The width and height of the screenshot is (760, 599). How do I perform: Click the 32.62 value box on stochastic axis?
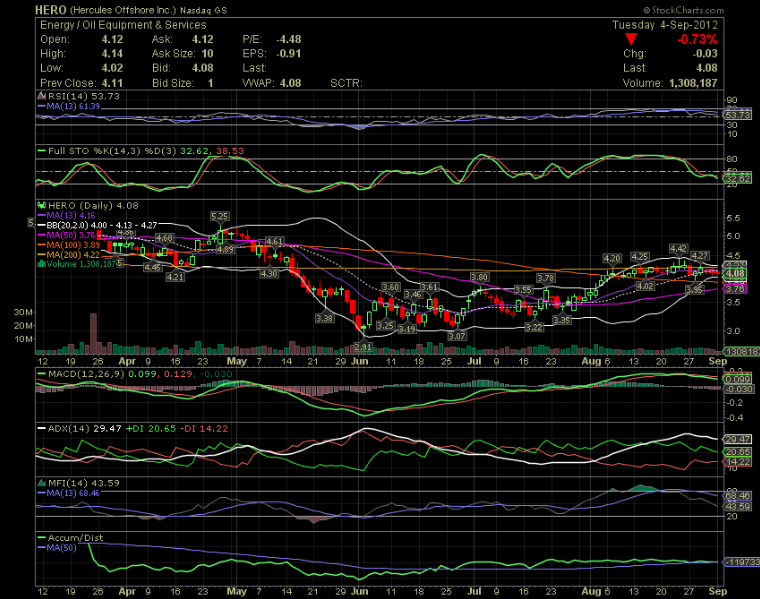click(737, 179)
